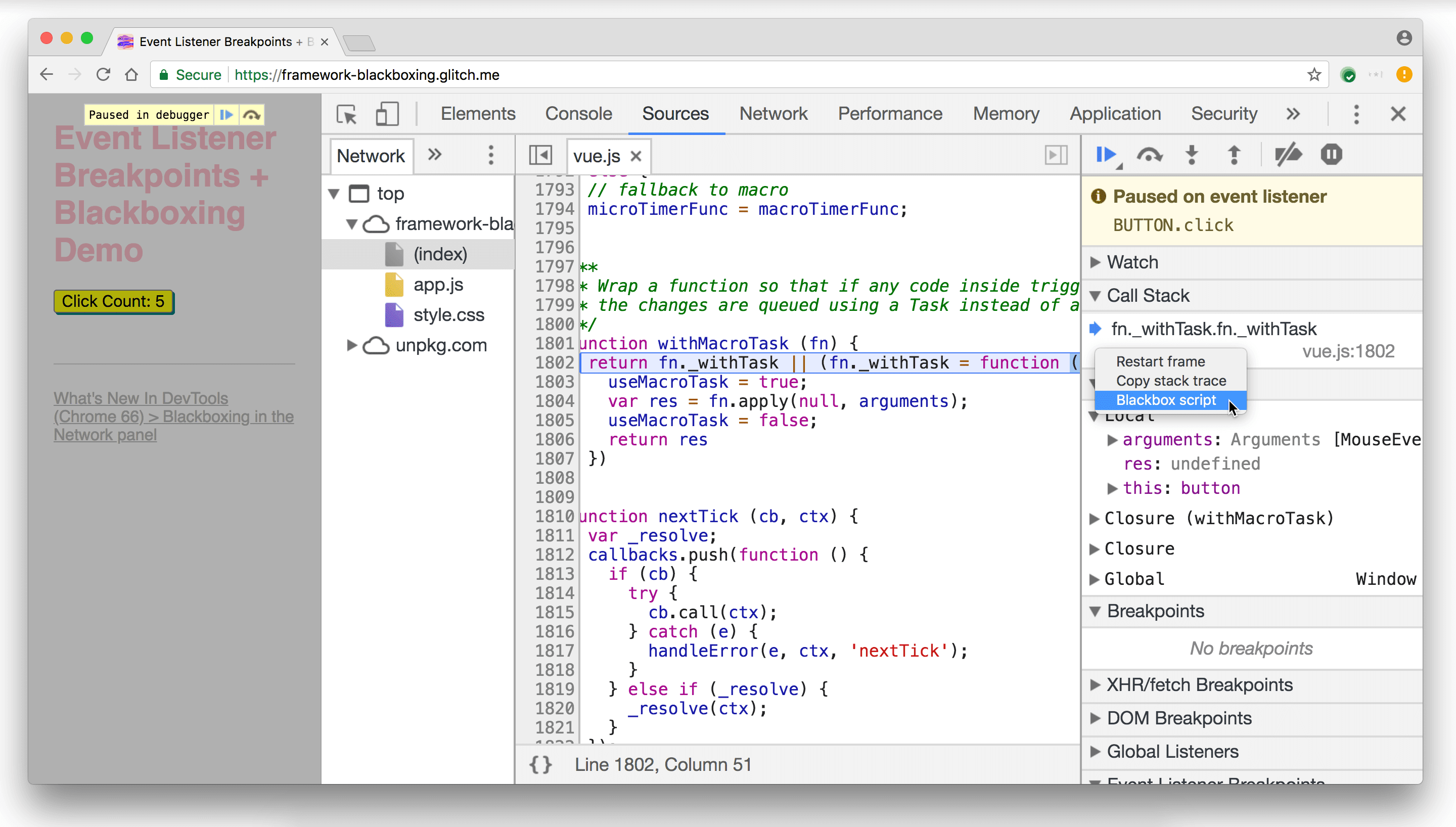Screen dimensions: 1456x827
Task: Click the Step into next function call icon
Action: coord(1191,155)
